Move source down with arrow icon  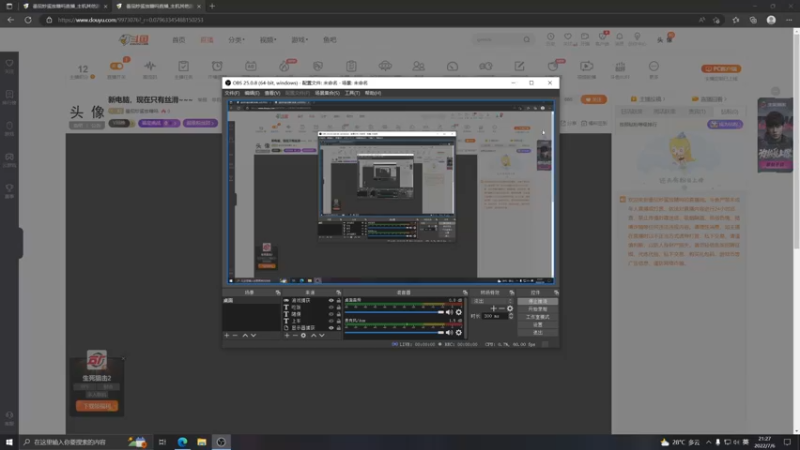322,336
